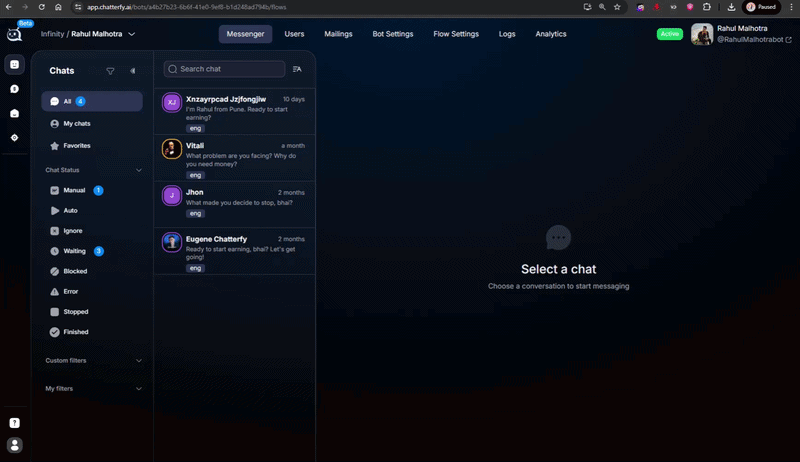Toggle the Active bot status badge
This screenshot has height=462, width=800.
point(669,34)
